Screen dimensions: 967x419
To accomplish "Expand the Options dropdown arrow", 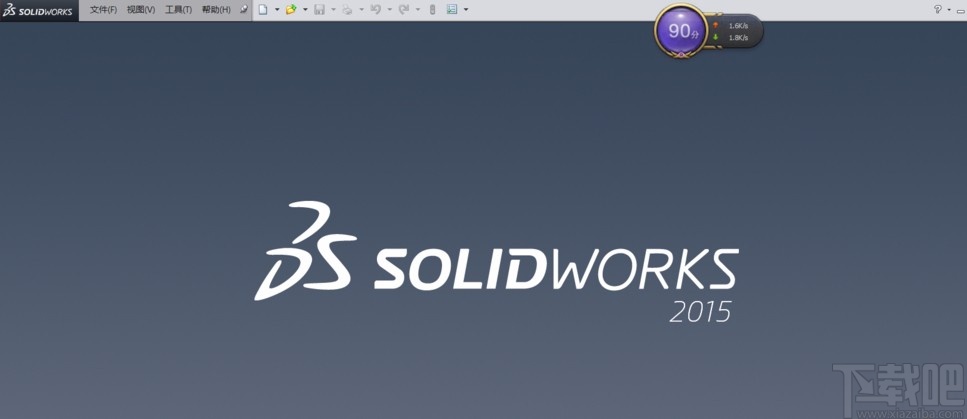I will click(x=466, y=10).
